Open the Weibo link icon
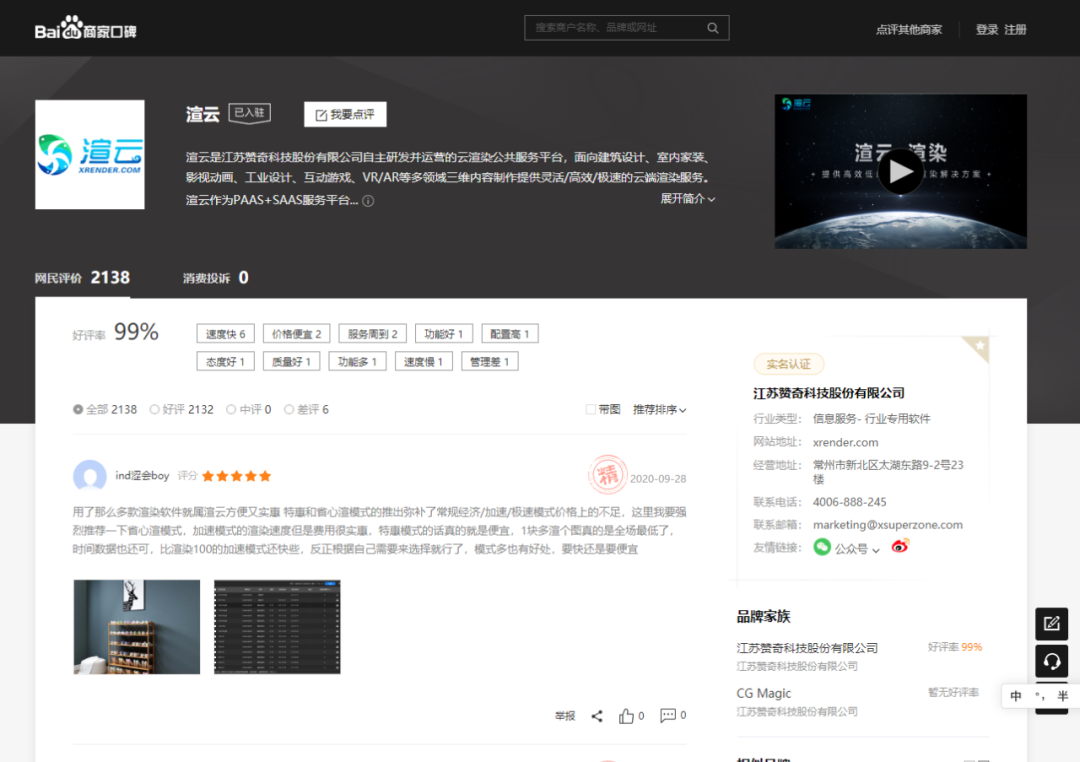The height and width of the screenshot is (762, 1080). [x=900, y=547]
